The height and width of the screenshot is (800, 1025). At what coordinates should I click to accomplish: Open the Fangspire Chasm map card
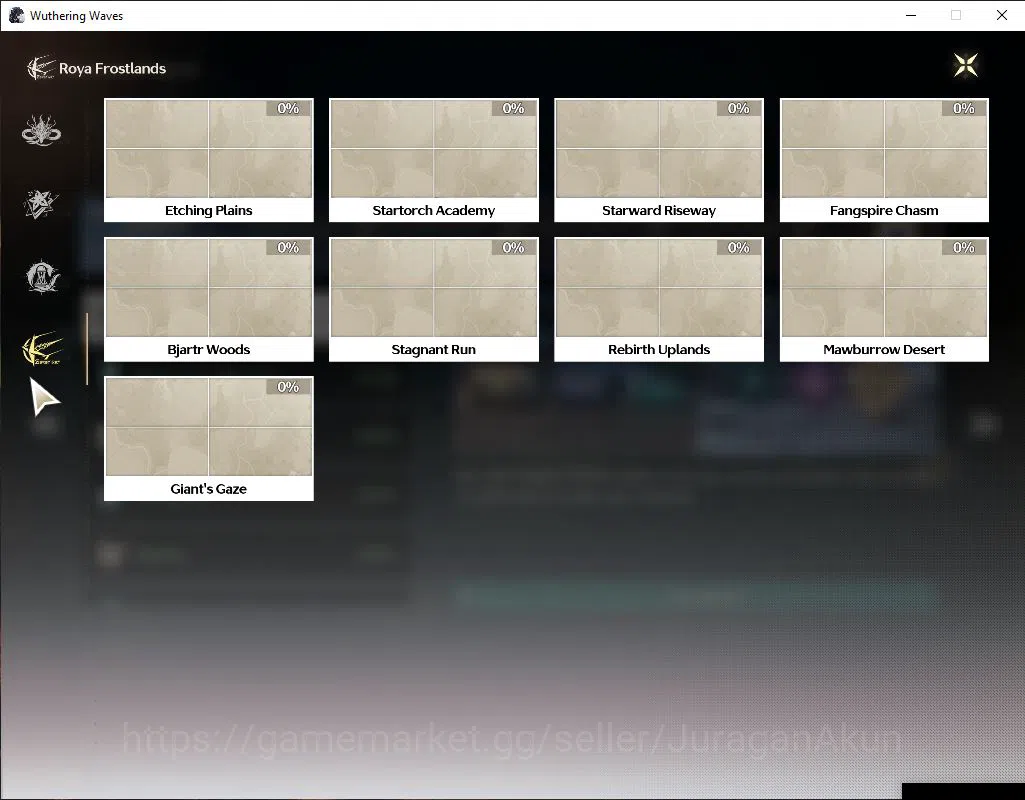coord(884,160)
